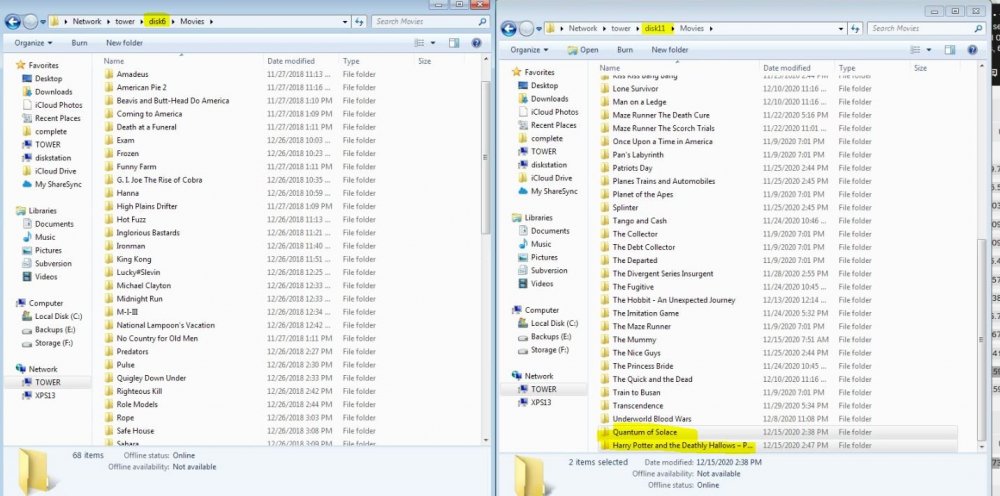The image size is (1000, 496).
Task: Select The Imitation Game folder
Action: (645, 313)
